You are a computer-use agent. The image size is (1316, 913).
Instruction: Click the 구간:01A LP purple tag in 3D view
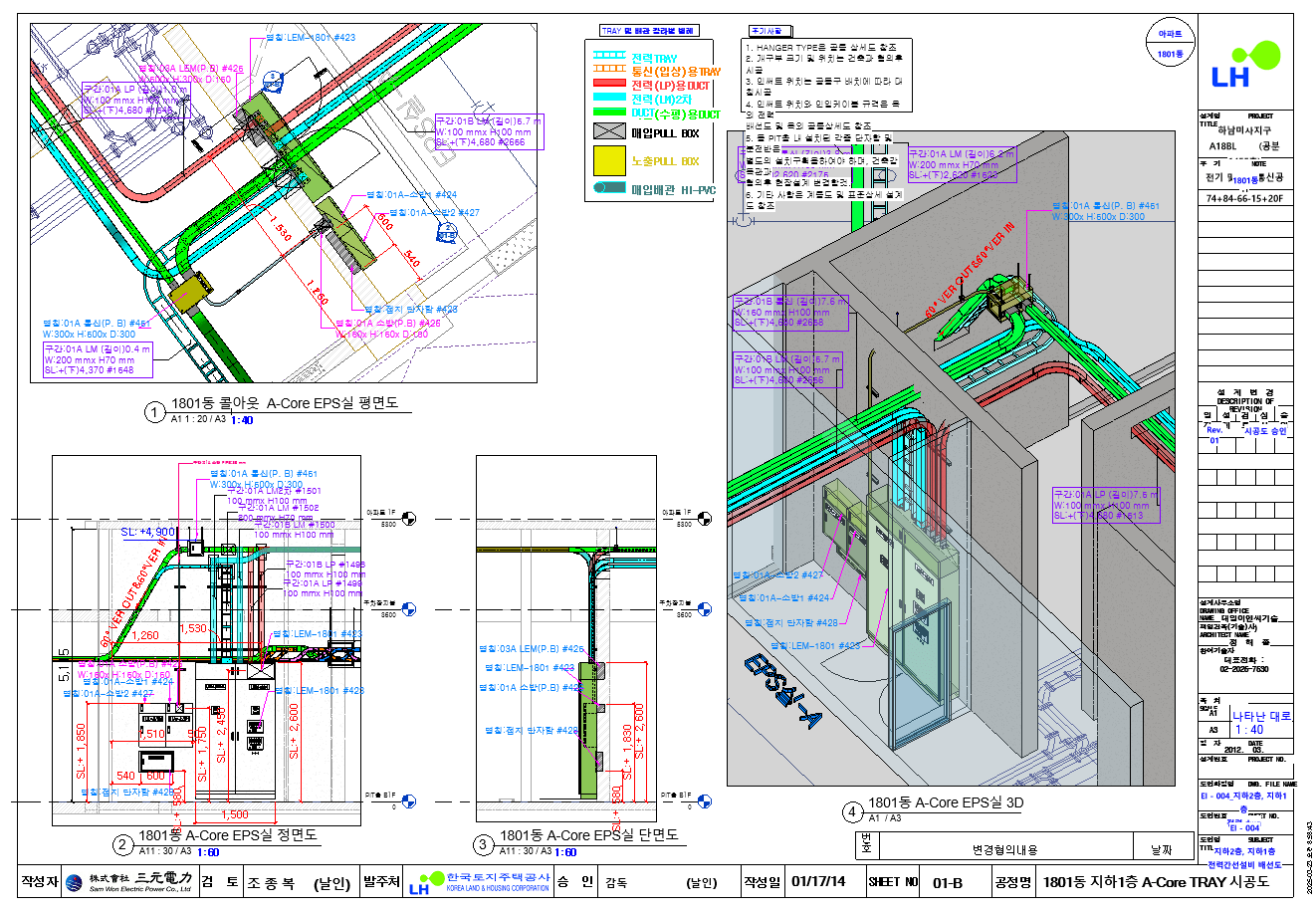click(1106, 506)
